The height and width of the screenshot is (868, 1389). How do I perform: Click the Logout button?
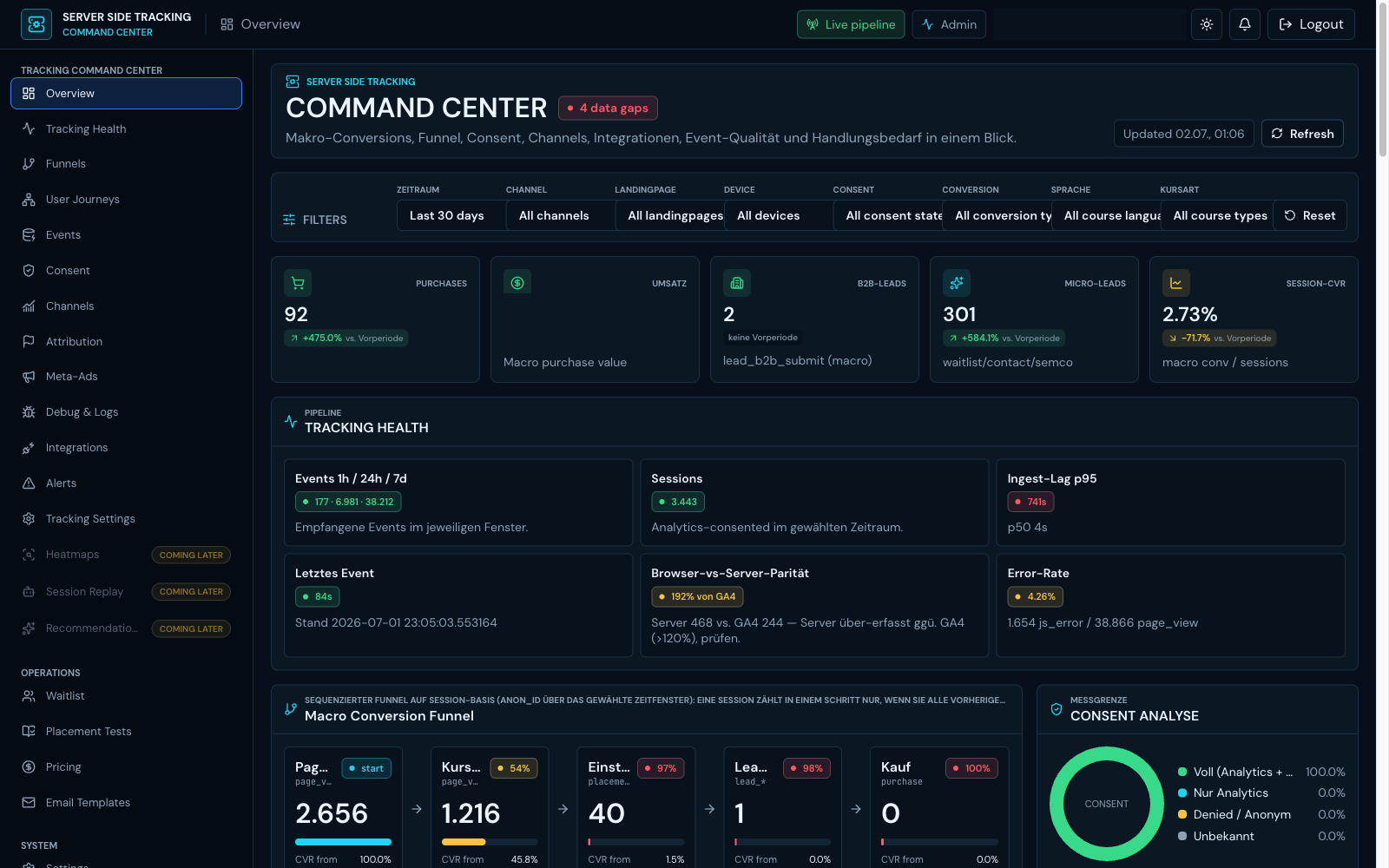1311,24
